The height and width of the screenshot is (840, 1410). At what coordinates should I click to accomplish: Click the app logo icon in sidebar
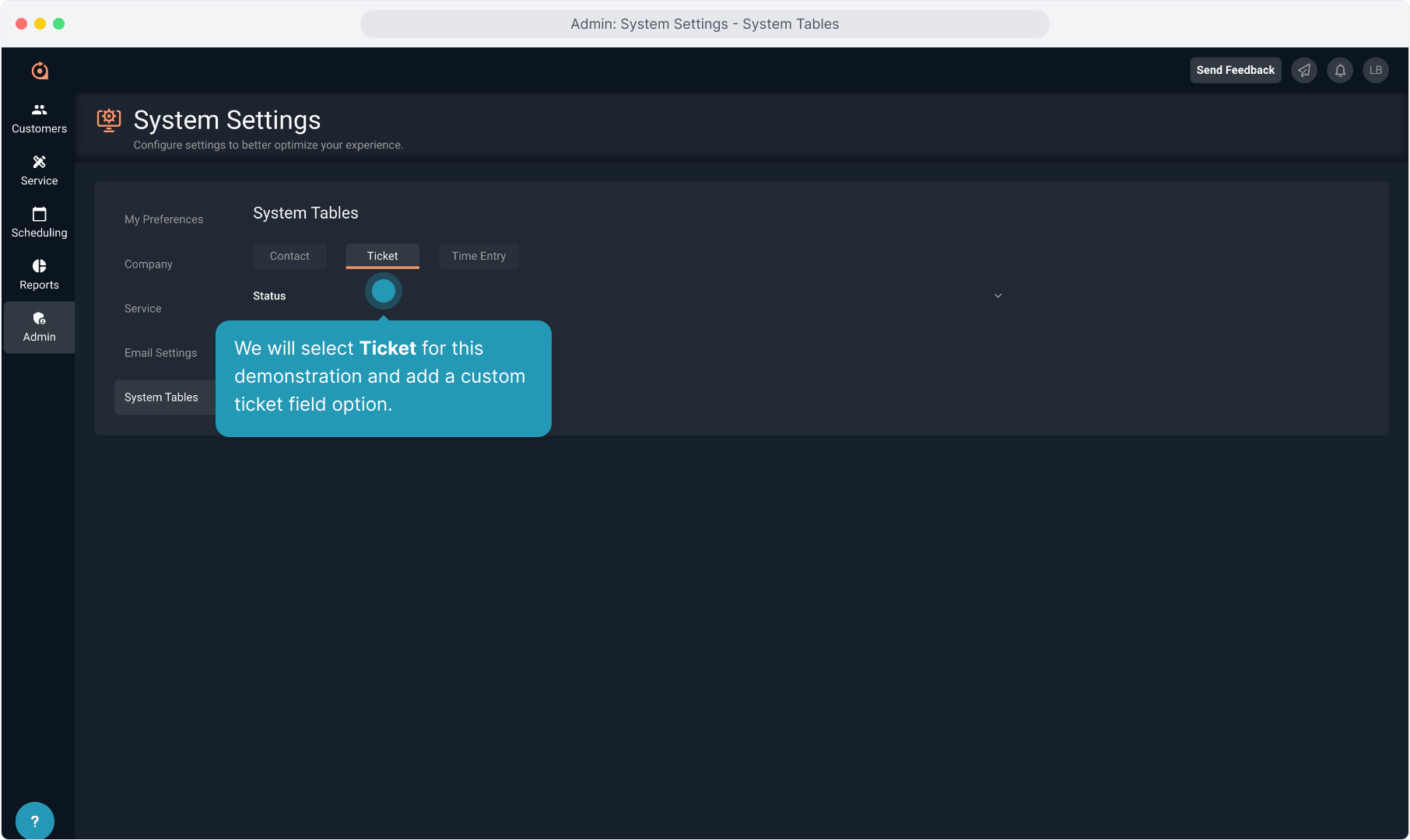tap(40, 71)
